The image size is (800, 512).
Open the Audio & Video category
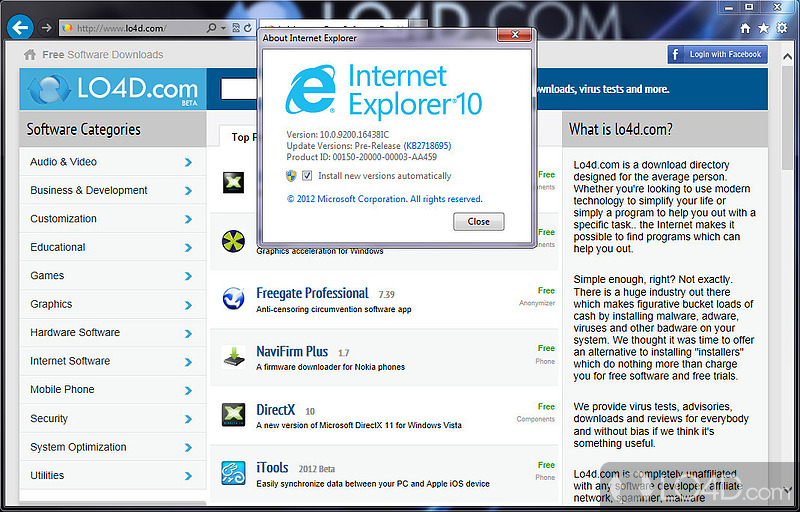(63, 162)
